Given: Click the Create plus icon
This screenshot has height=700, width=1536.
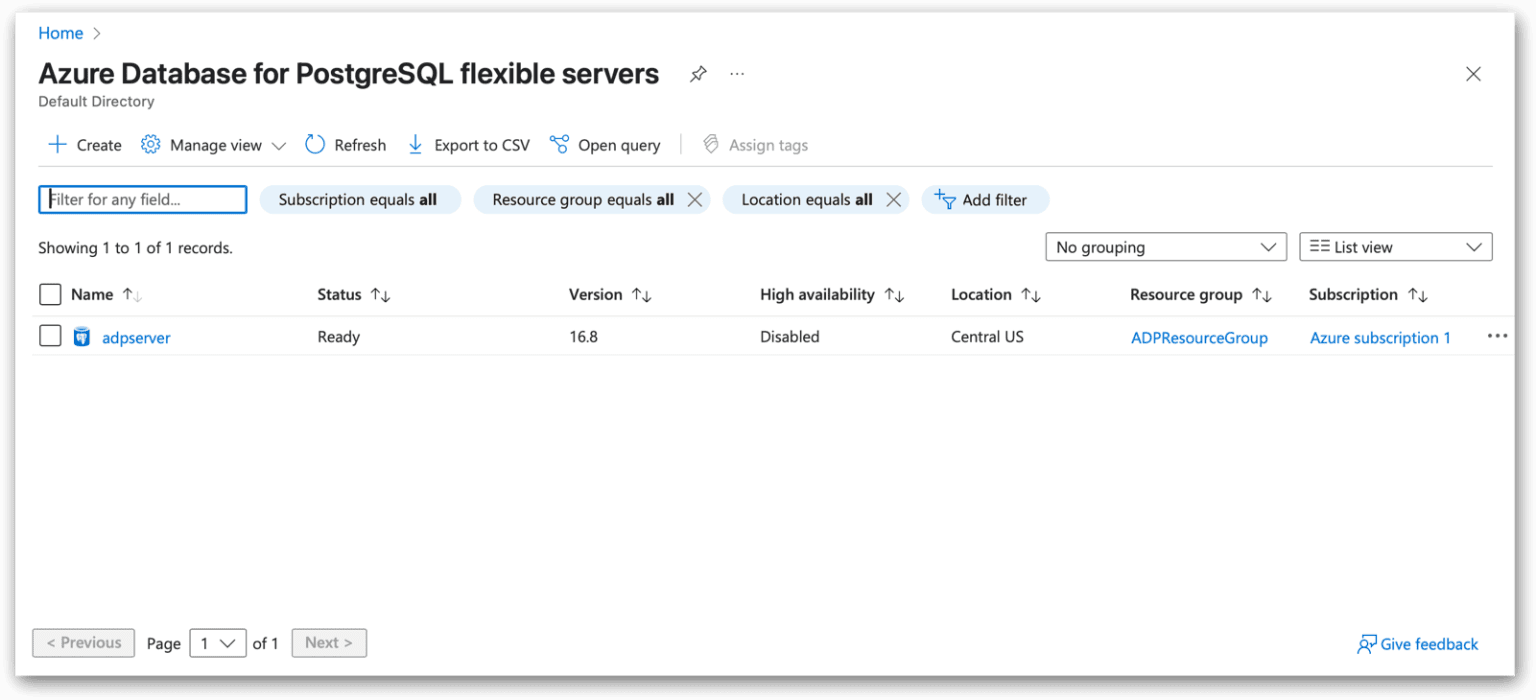Looking at the screenshot, I should pos(57,144).
